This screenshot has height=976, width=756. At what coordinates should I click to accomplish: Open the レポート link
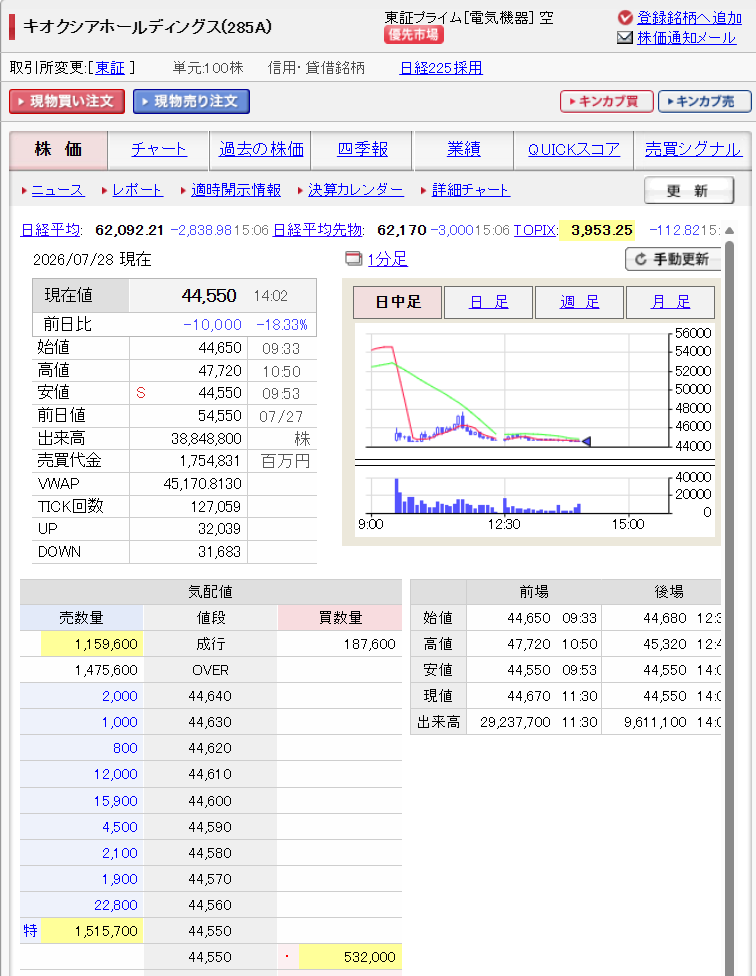coord(138,190)
